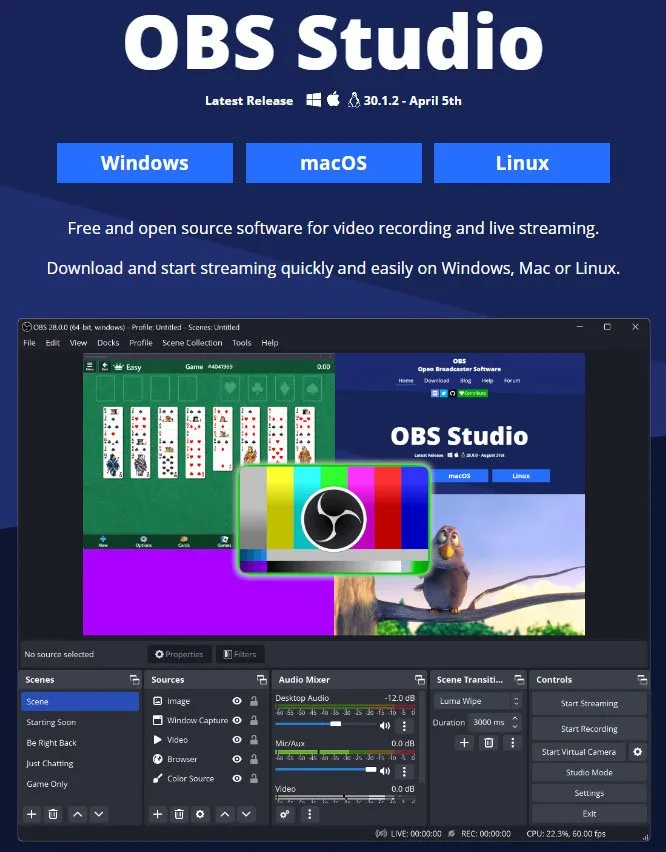666x852 pixels.
Task: Open Mic/Aux options menu
Action: pyautogui.click(x=404, y=771)
